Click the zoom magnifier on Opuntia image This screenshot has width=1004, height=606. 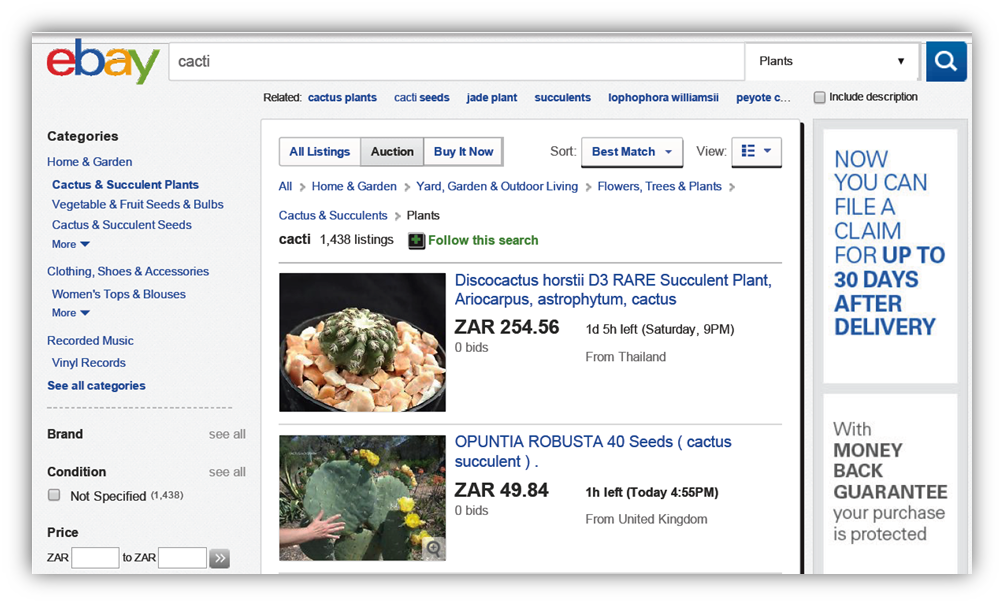point(434,548)
